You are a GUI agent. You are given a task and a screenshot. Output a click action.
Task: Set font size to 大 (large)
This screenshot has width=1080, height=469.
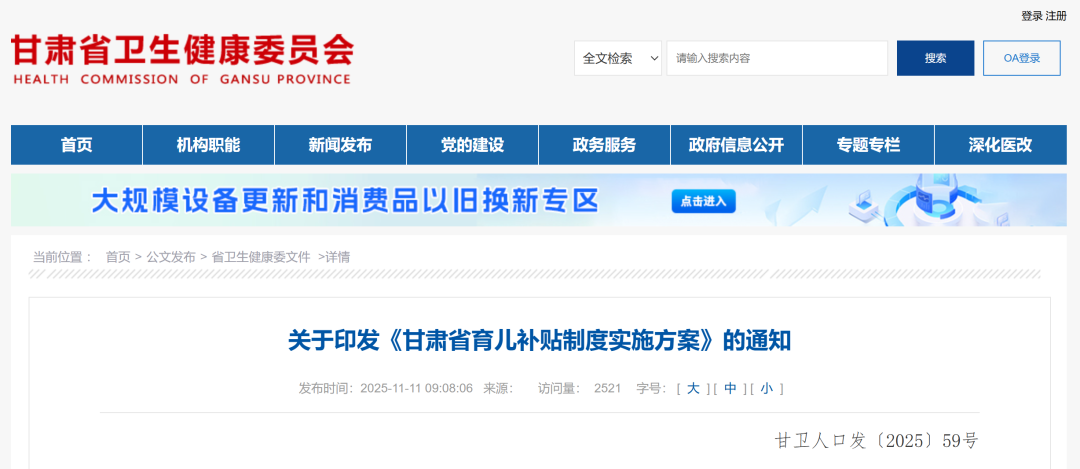coord(693,388)
